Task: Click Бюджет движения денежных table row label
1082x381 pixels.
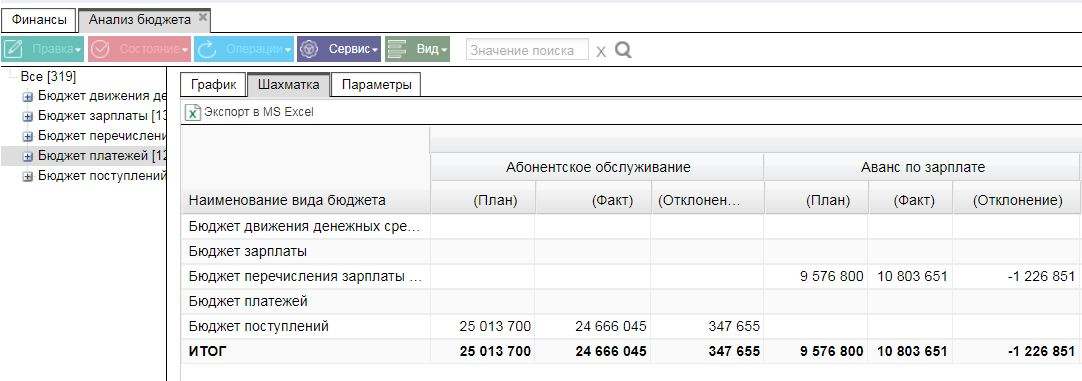Action: point(304,226)
